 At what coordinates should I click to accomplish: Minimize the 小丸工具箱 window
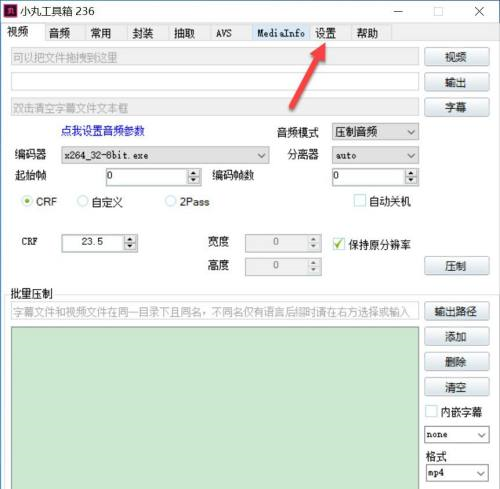coord(398,12)
